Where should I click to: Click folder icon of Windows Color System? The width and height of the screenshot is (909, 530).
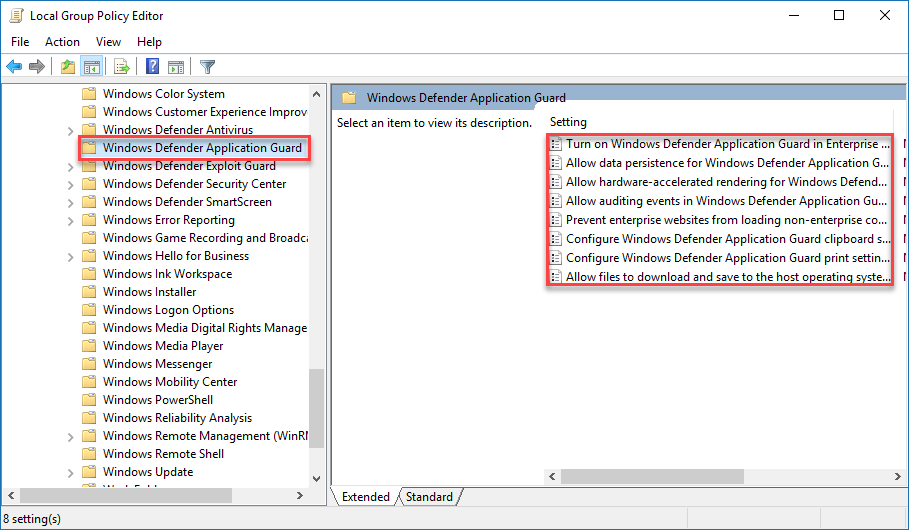coord(89,94)
